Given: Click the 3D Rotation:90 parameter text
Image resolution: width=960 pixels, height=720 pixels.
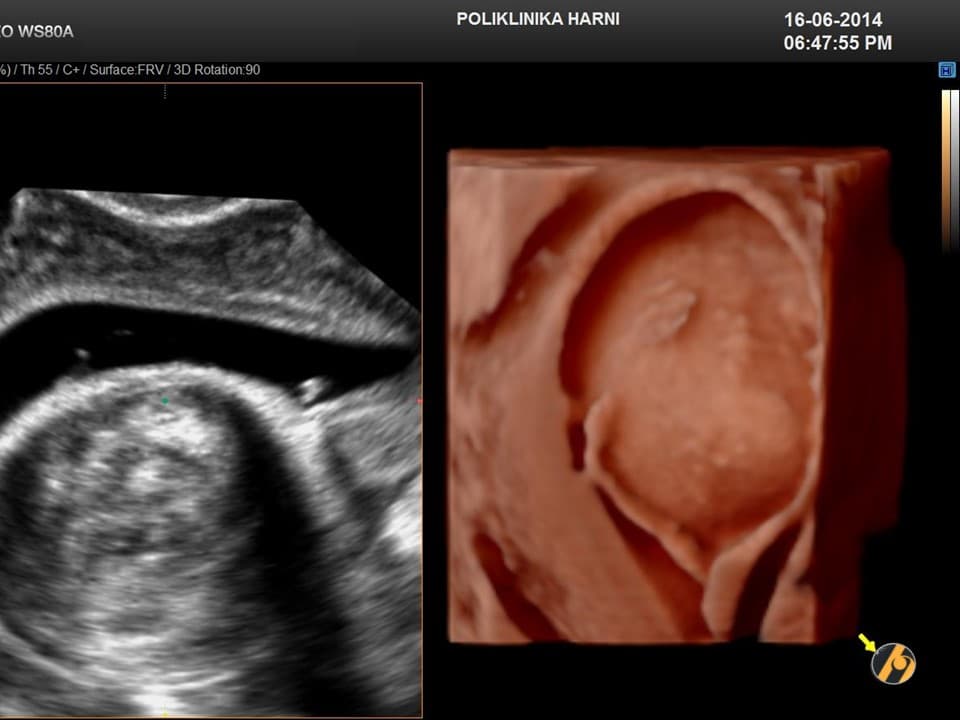Looking at the screenshot, I should tap(217, 70).
